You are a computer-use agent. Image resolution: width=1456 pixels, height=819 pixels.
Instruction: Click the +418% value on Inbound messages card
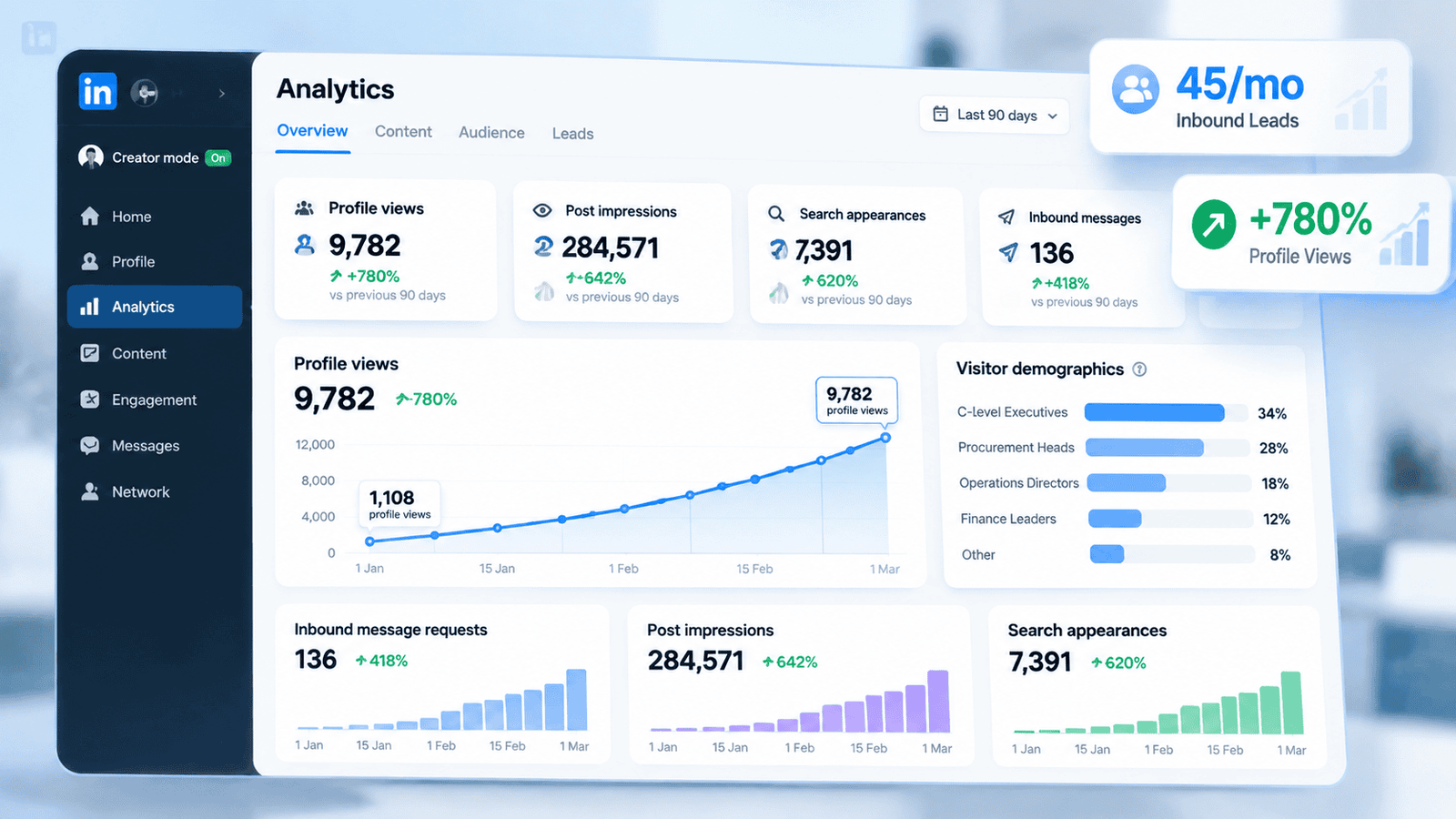[x=1060, y=283]
